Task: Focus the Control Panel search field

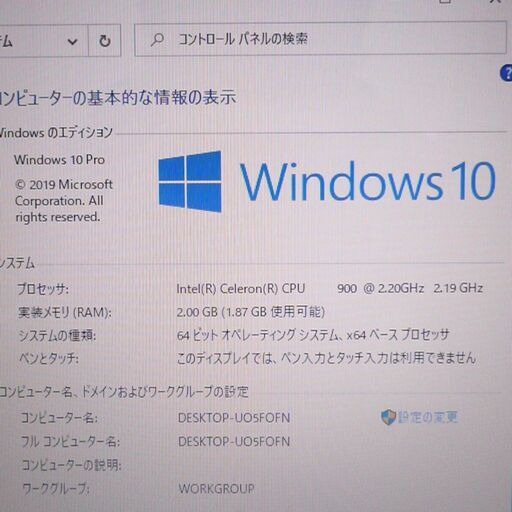Action: (320, 39)
